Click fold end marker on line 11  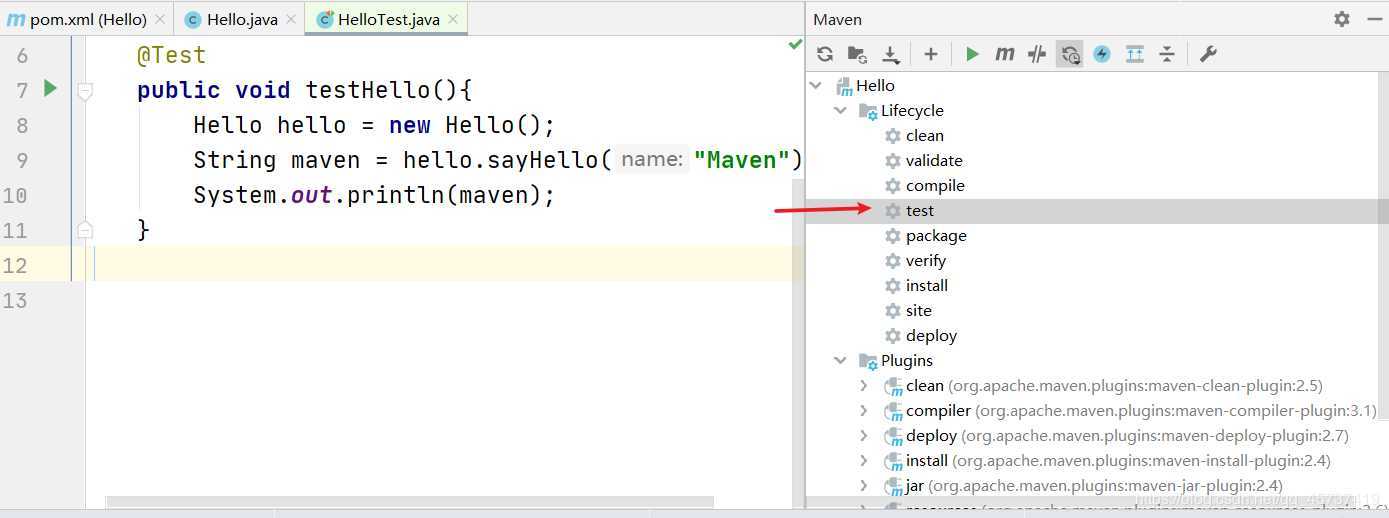point(85,230)
